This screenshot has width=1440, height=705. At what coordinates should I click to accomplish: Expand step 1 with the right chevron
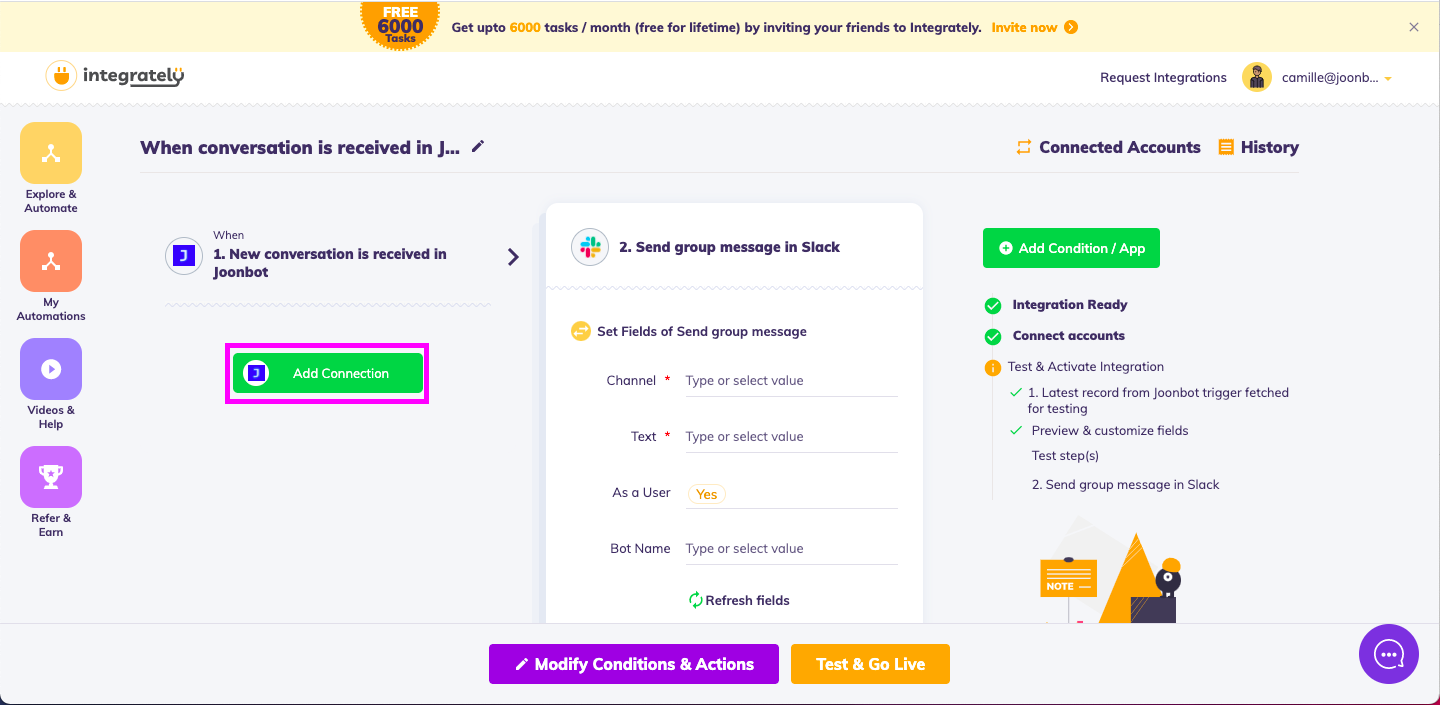coord(513,257)
